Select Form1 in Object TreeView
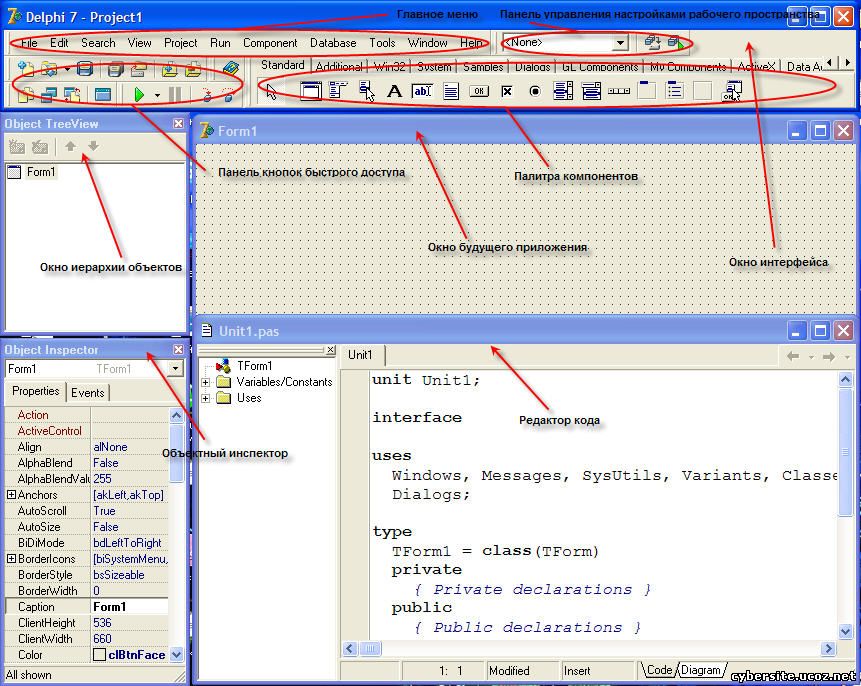 point(41,172)
